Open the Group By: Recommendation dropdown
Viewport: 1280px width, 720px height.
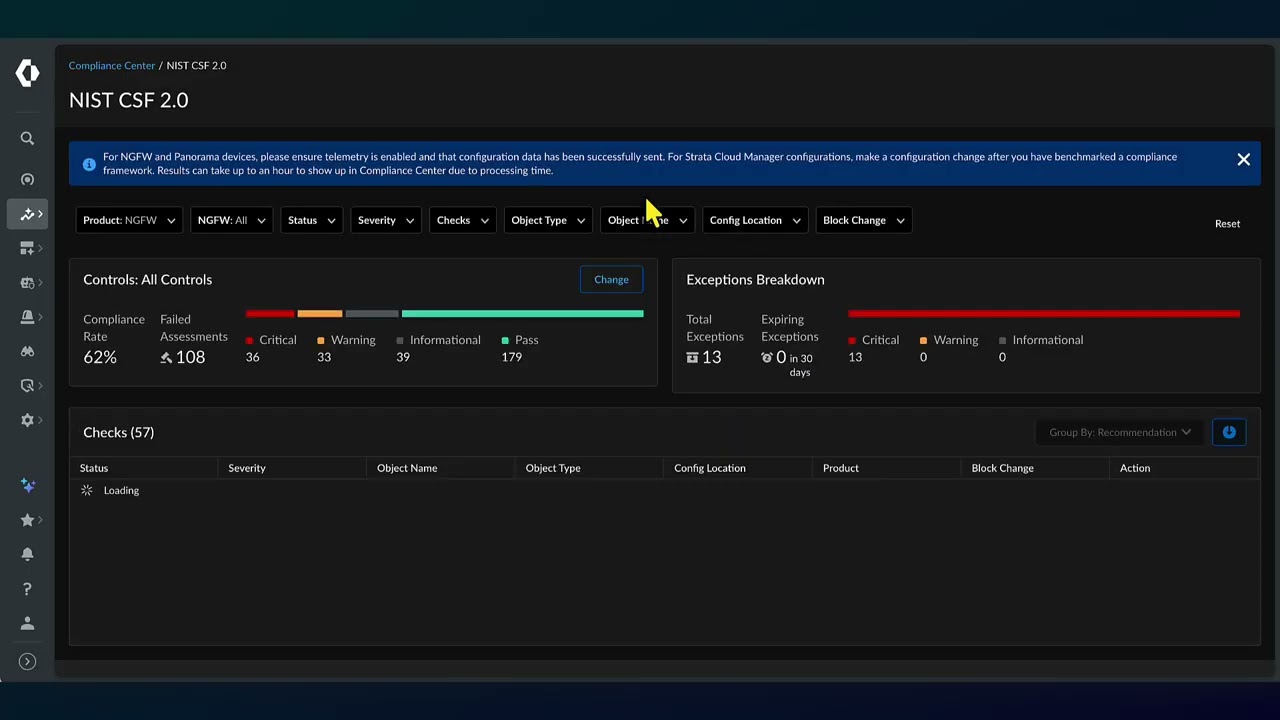coord(1120,432)
